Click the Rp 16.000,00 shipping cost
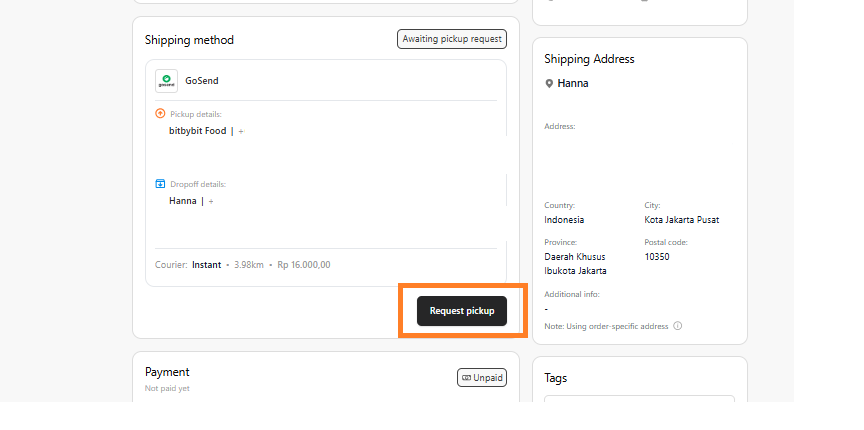This screenshot has height=430, width=864. pos(304,265)
